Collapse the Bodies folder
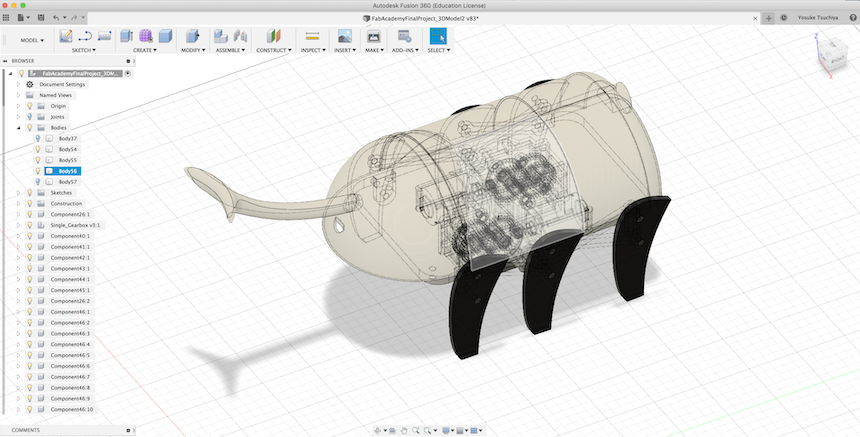860x437 pixels. (18, 128)
